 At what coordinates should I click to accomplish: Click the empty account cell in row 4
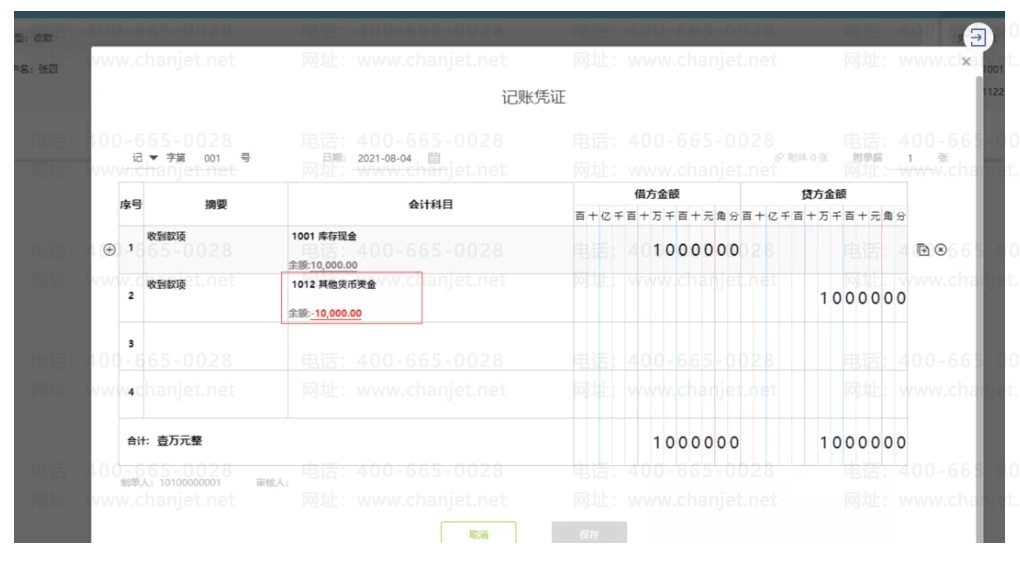click(431, 394)
